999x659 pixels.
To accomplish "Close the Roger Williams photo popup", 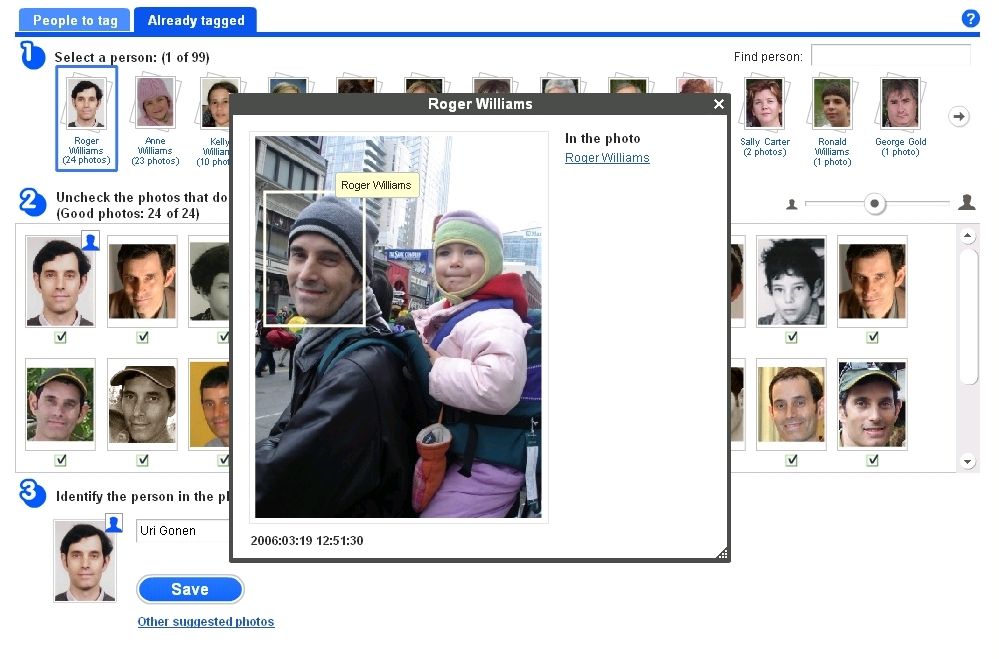I will 718,104.
